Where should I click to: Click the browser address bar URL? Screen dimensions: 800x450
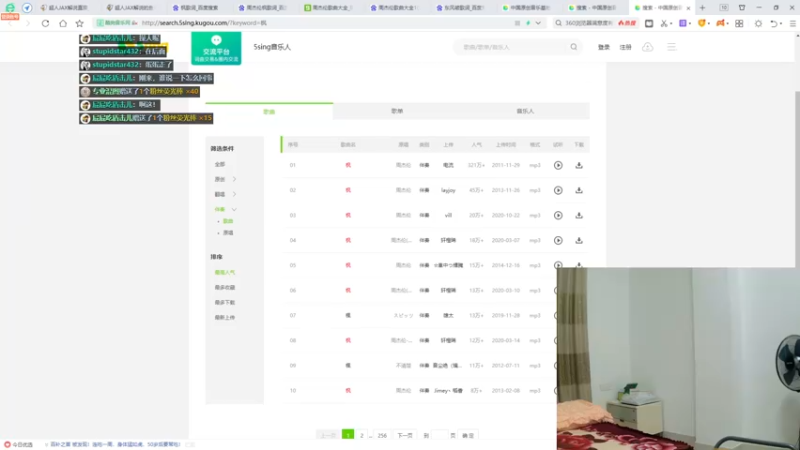[204, 23]
